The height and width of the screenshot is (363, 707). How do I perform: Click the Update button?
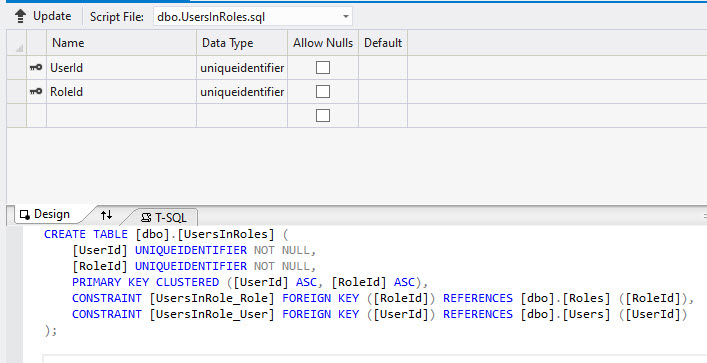pos(43,16)
